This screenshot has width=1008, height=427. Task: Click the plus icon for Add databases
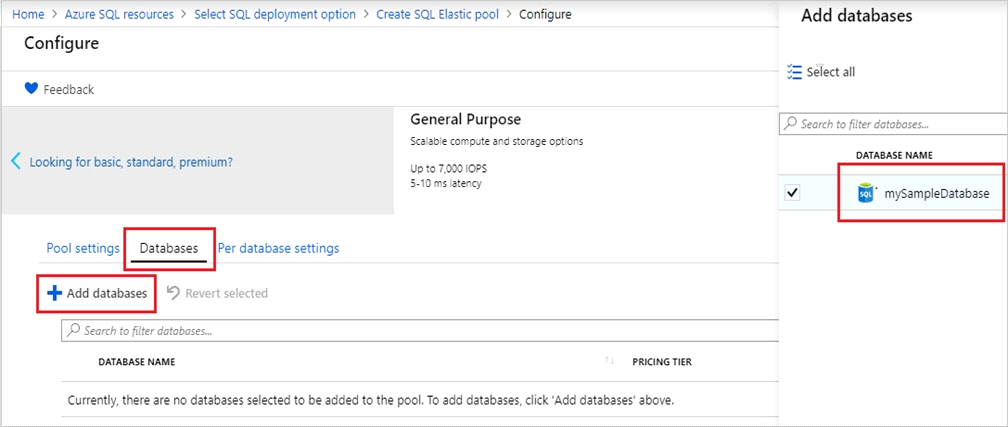[55, 293]
